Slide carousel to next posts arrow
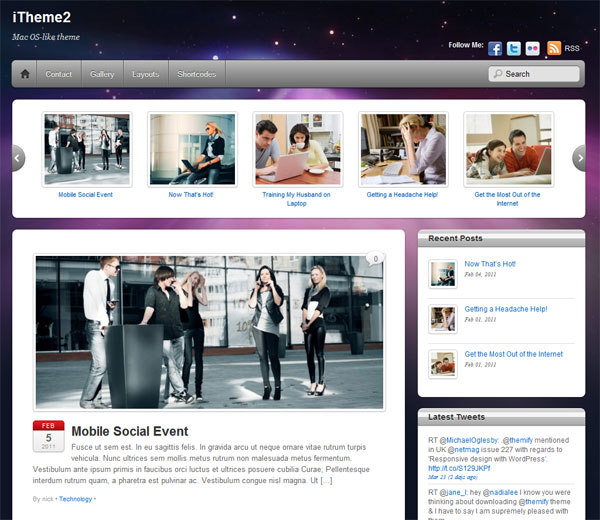This screenshot has width=600, height=520. [579, 158]
